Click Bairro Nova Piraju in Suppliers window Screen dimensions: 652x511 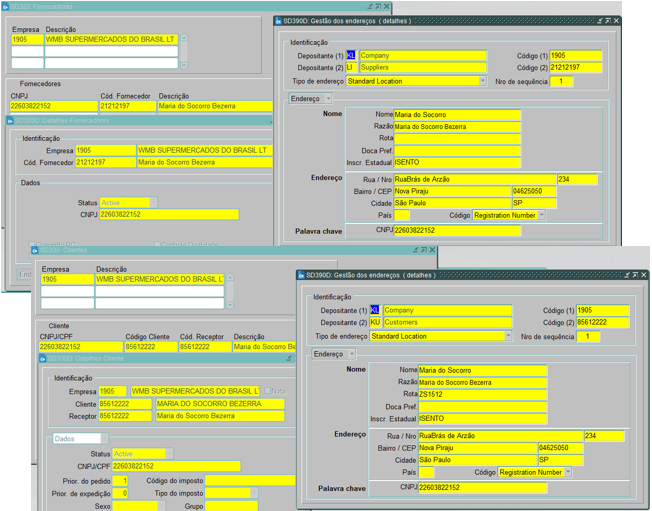click(452, 191)
